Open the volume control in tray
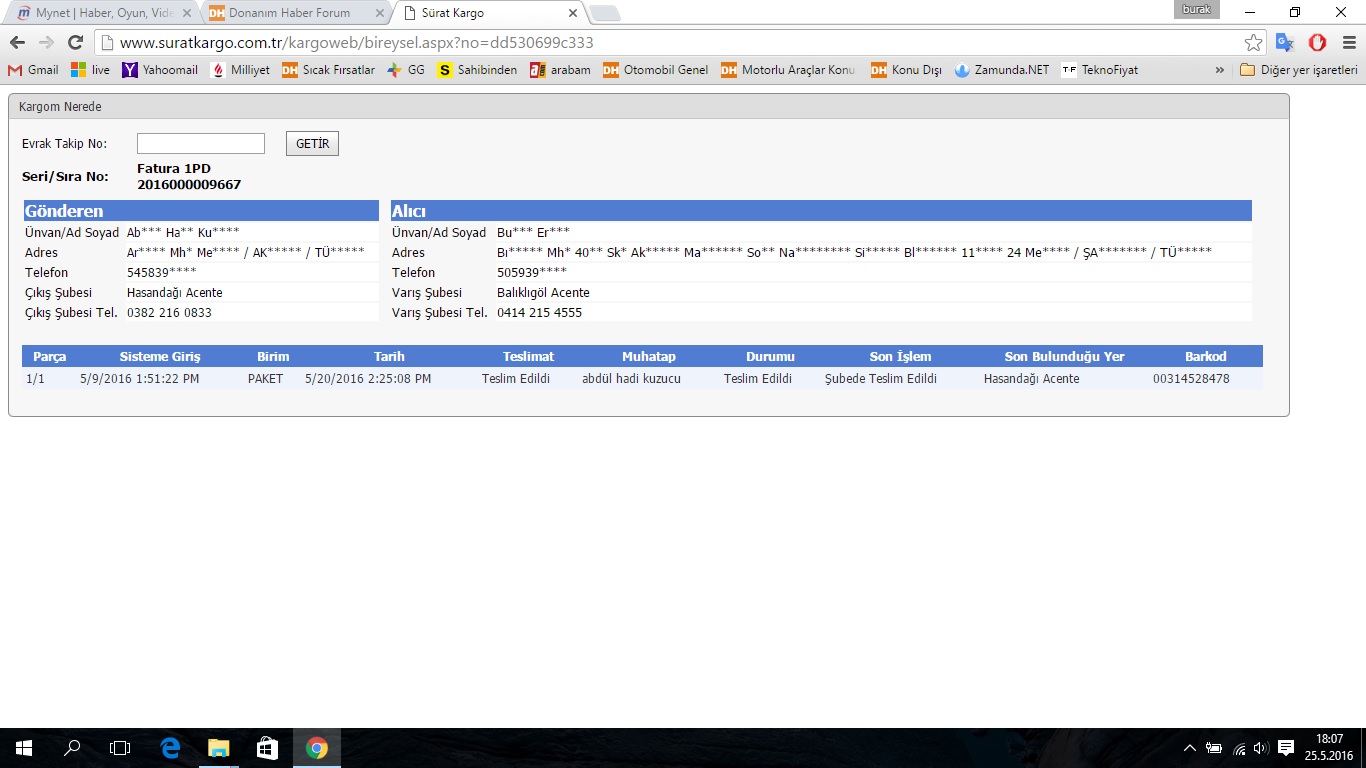 [1260, 748]
